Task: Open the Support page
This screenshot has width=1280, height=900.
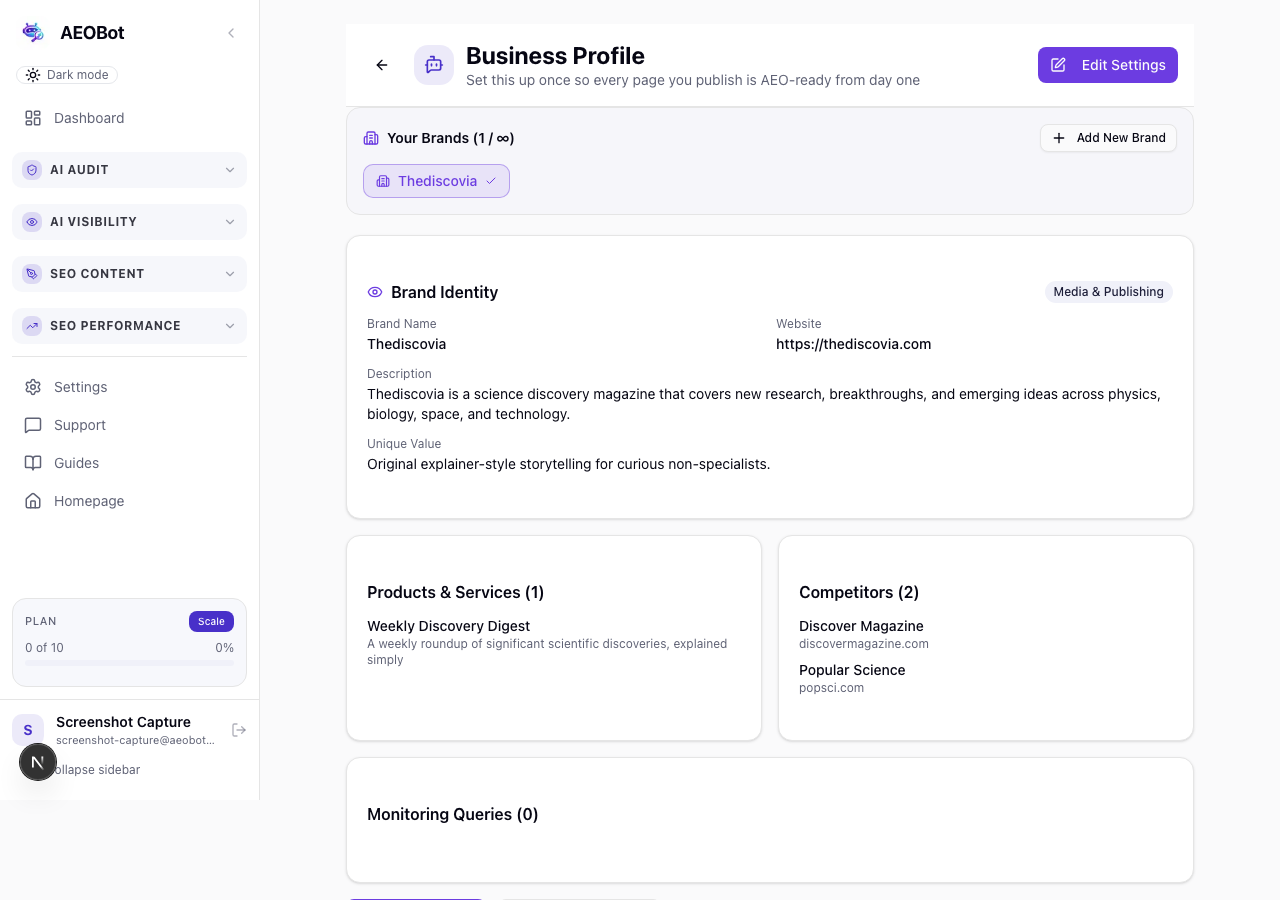Action: pos(129,425)
